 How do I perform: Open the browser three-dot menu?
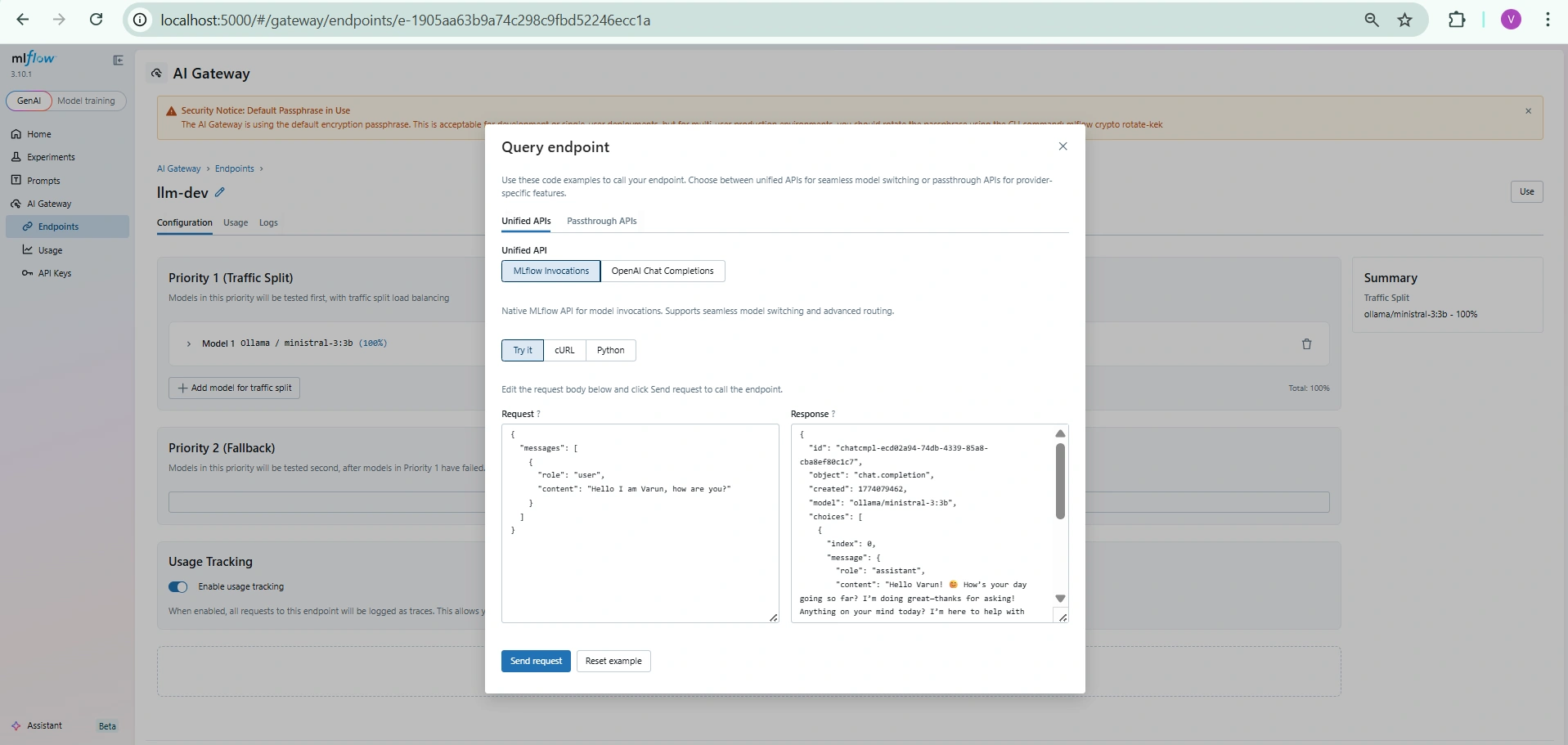point(1548,20)
